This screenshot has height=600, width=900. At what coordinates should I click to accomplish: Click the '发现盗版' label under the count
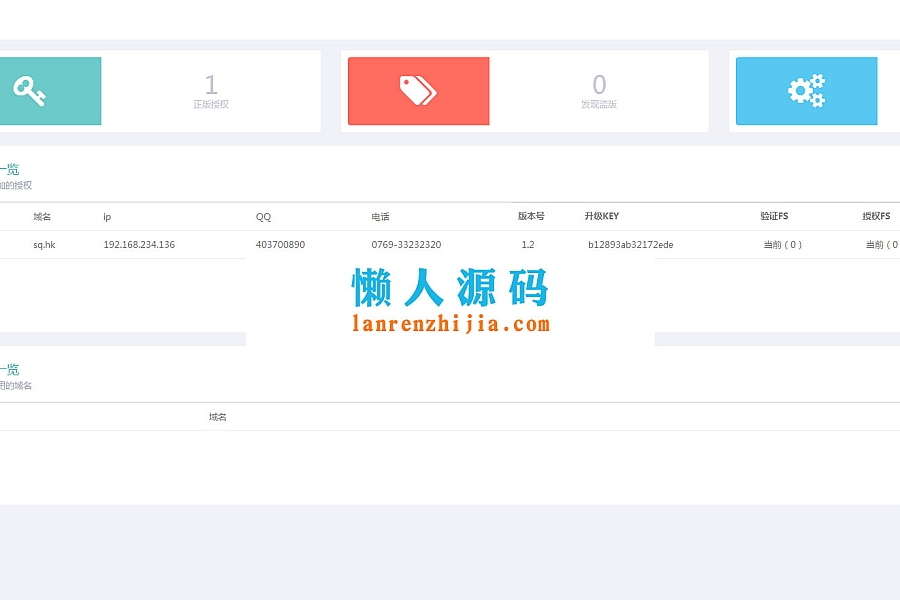point(599,104)
